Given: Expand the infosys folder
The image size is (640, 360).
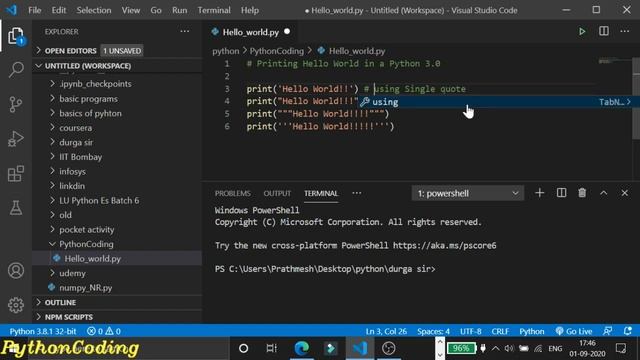Looking at the screenshot, I should (x=117, y=171).
